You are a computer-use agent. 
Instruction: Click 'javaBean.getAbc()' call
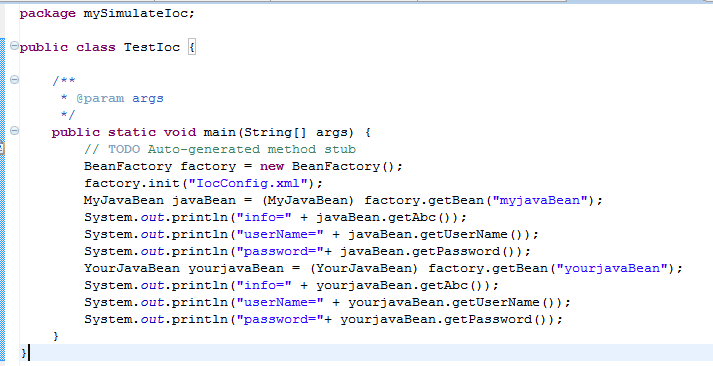pyautogui.click(x=387, y=217)
